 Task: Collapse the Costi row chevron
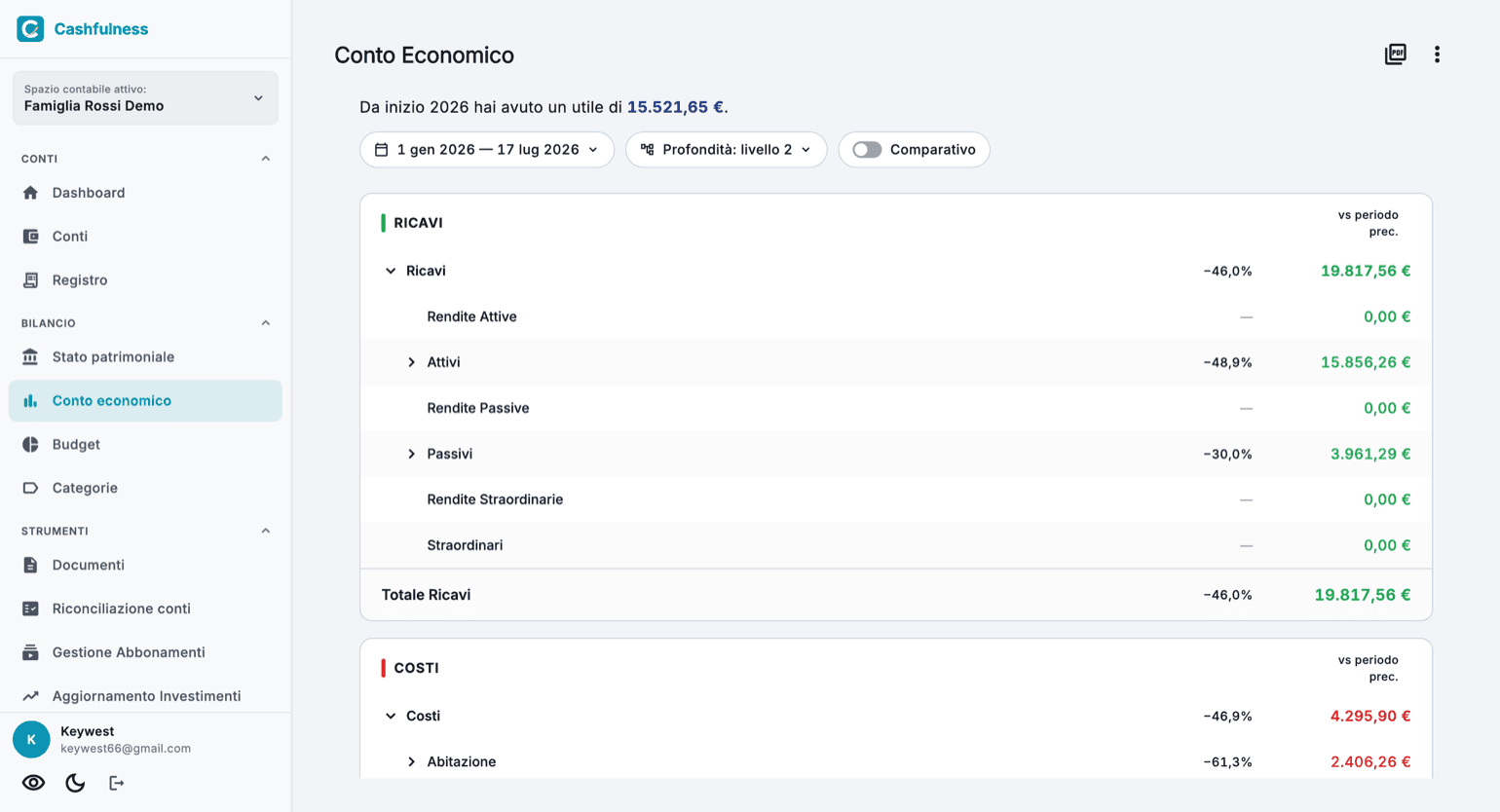[x=391, y=716]
